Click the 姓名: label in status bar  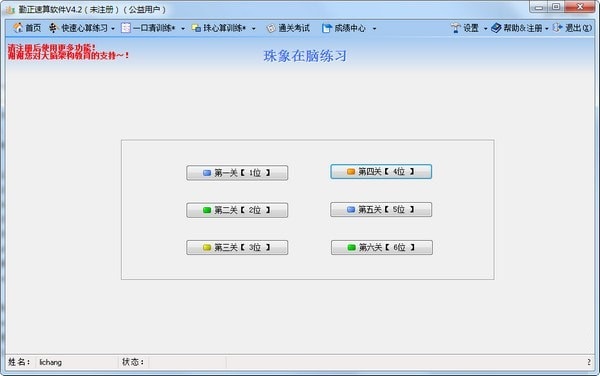click(x=19, y=362)
